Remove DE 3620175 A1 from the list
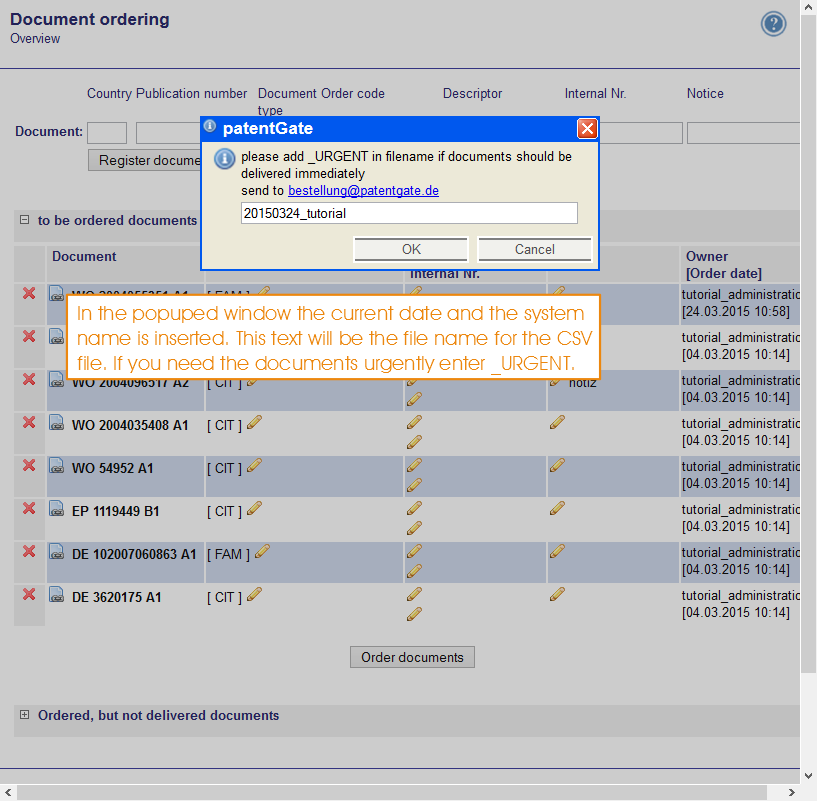 pos(29,594)
